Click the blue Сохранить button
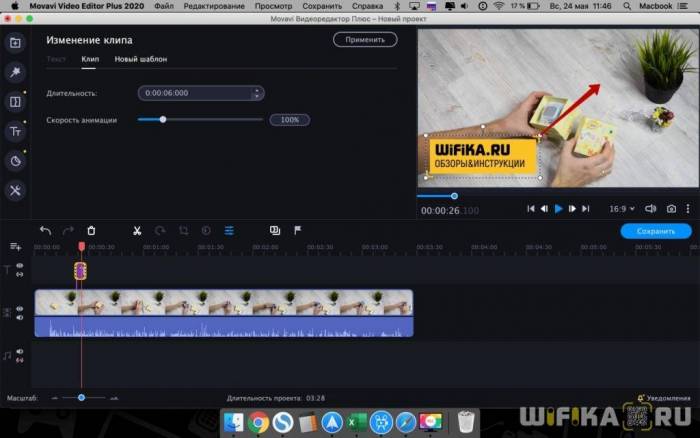 tap(655, 231)
